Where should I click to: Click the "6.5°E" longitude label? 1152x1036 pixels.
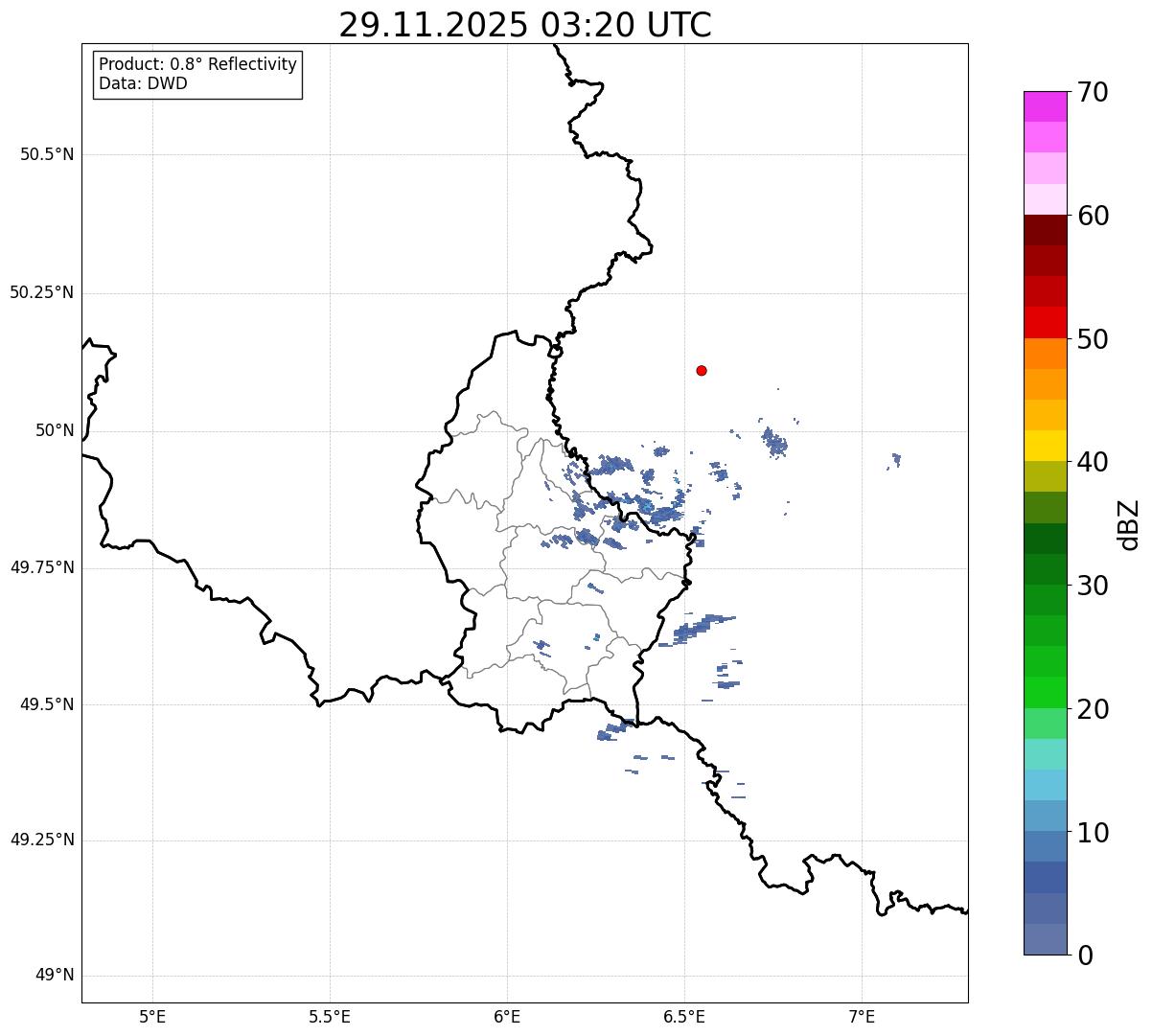pos(684,1016)
